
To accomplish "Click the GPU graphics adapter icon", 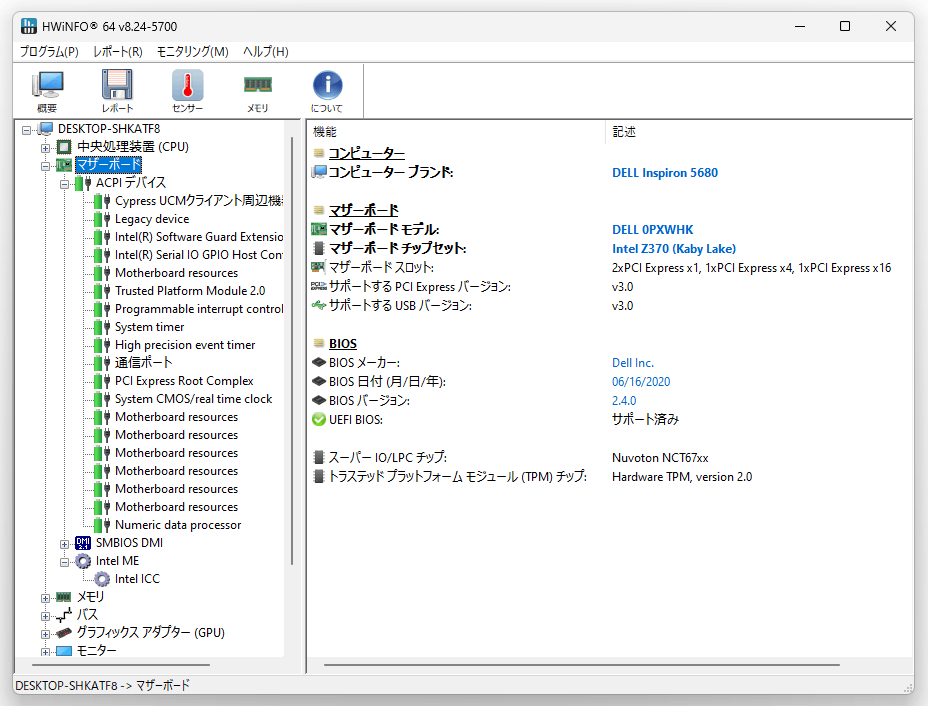I will [63, 633].
